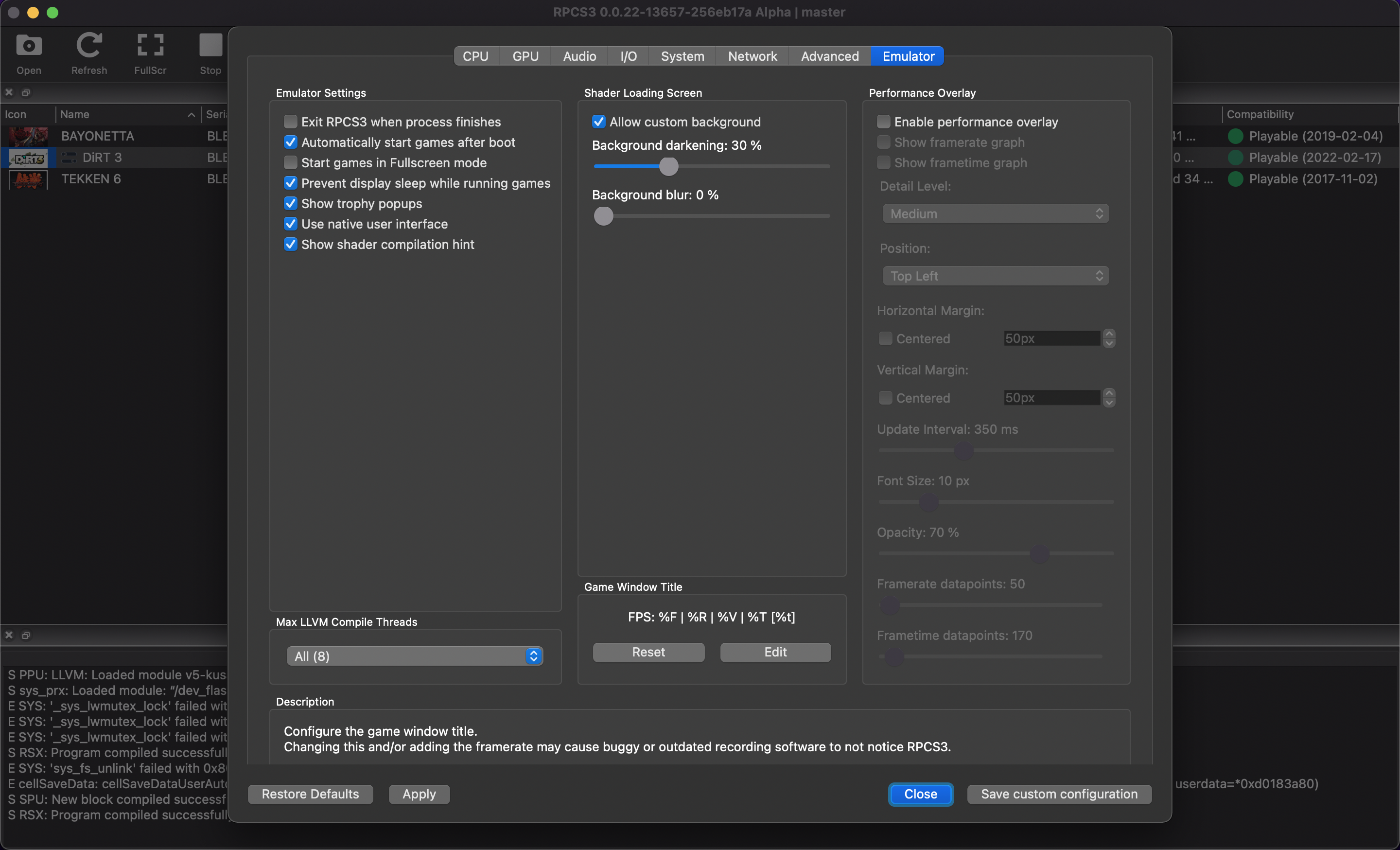Open the Audio settings tab
1400x850 pixels.
pos(579,56)
